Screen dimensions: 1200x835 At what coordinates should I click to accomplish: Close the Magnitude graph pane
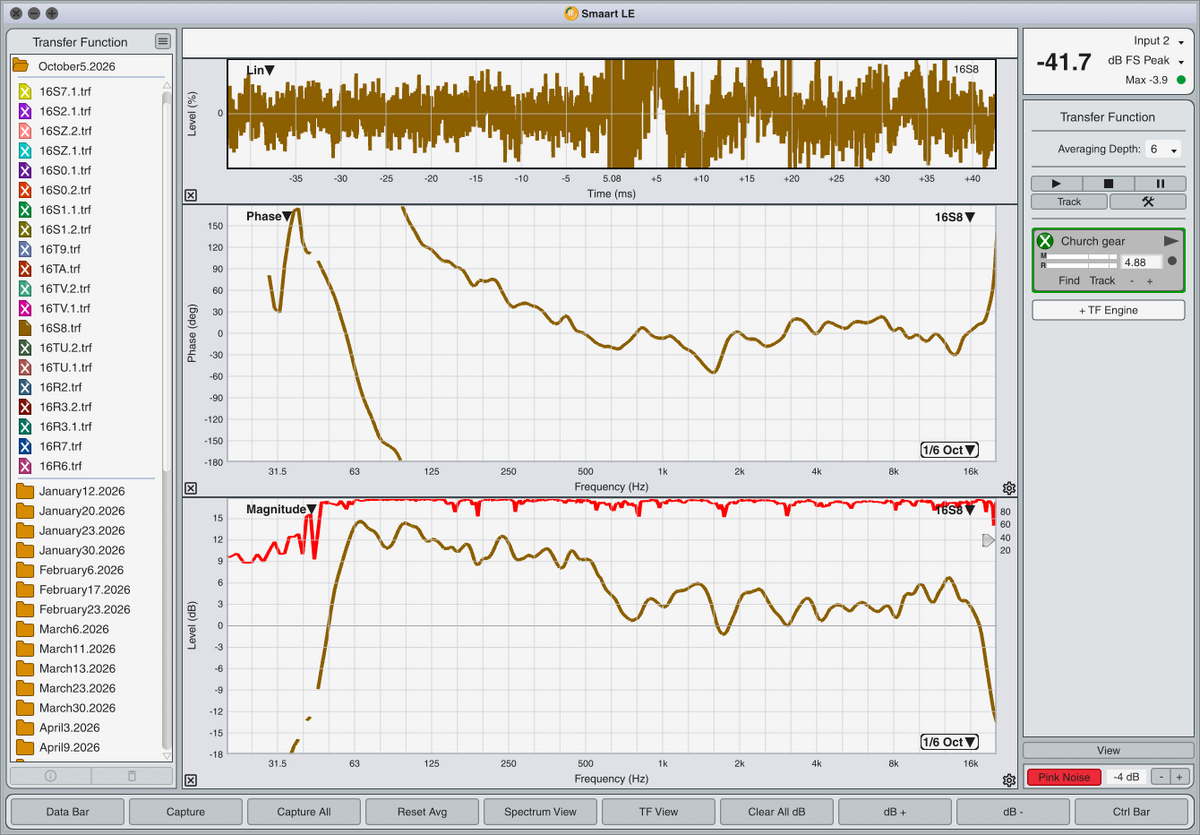(191, 780)
